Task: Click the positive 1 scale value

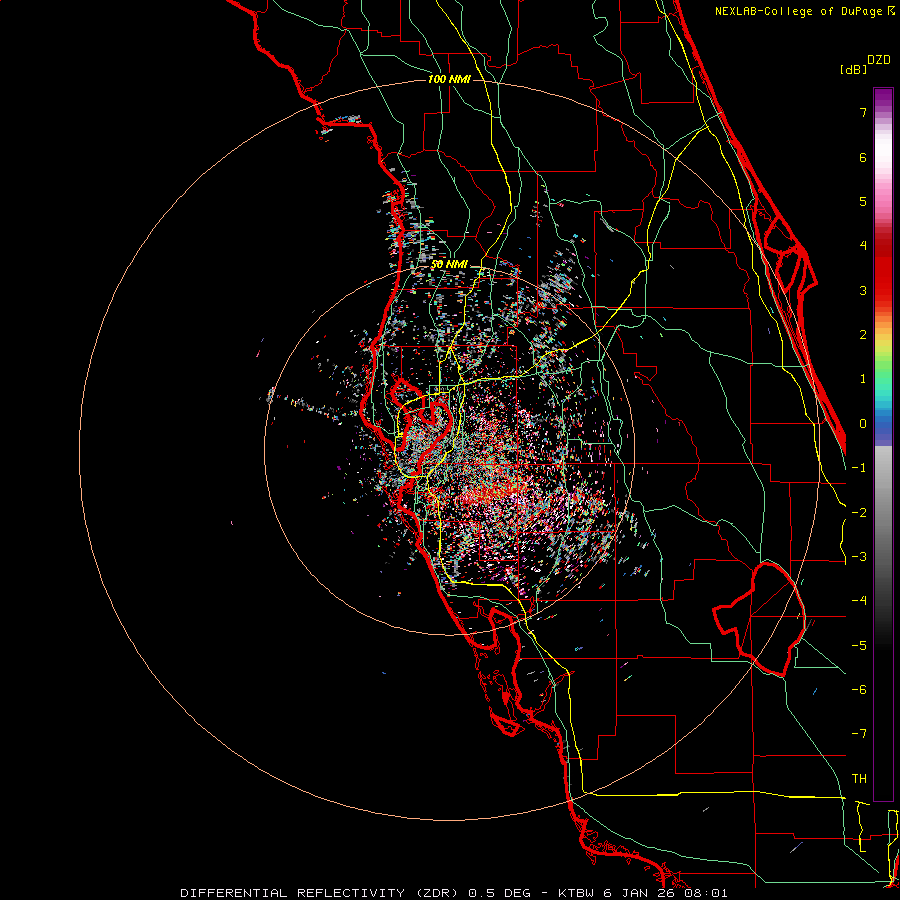Action: (x=863, y=379)
